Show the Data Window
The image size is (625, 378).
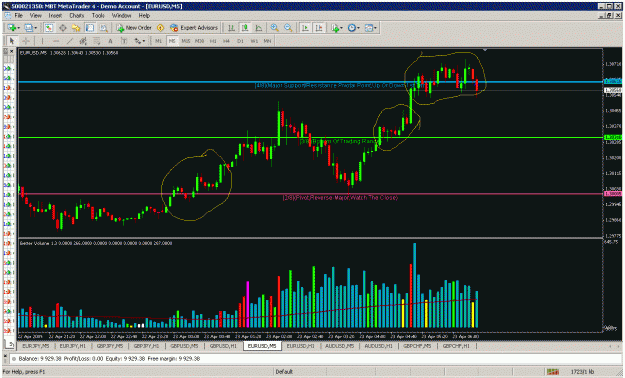click(x=63, y=28)
